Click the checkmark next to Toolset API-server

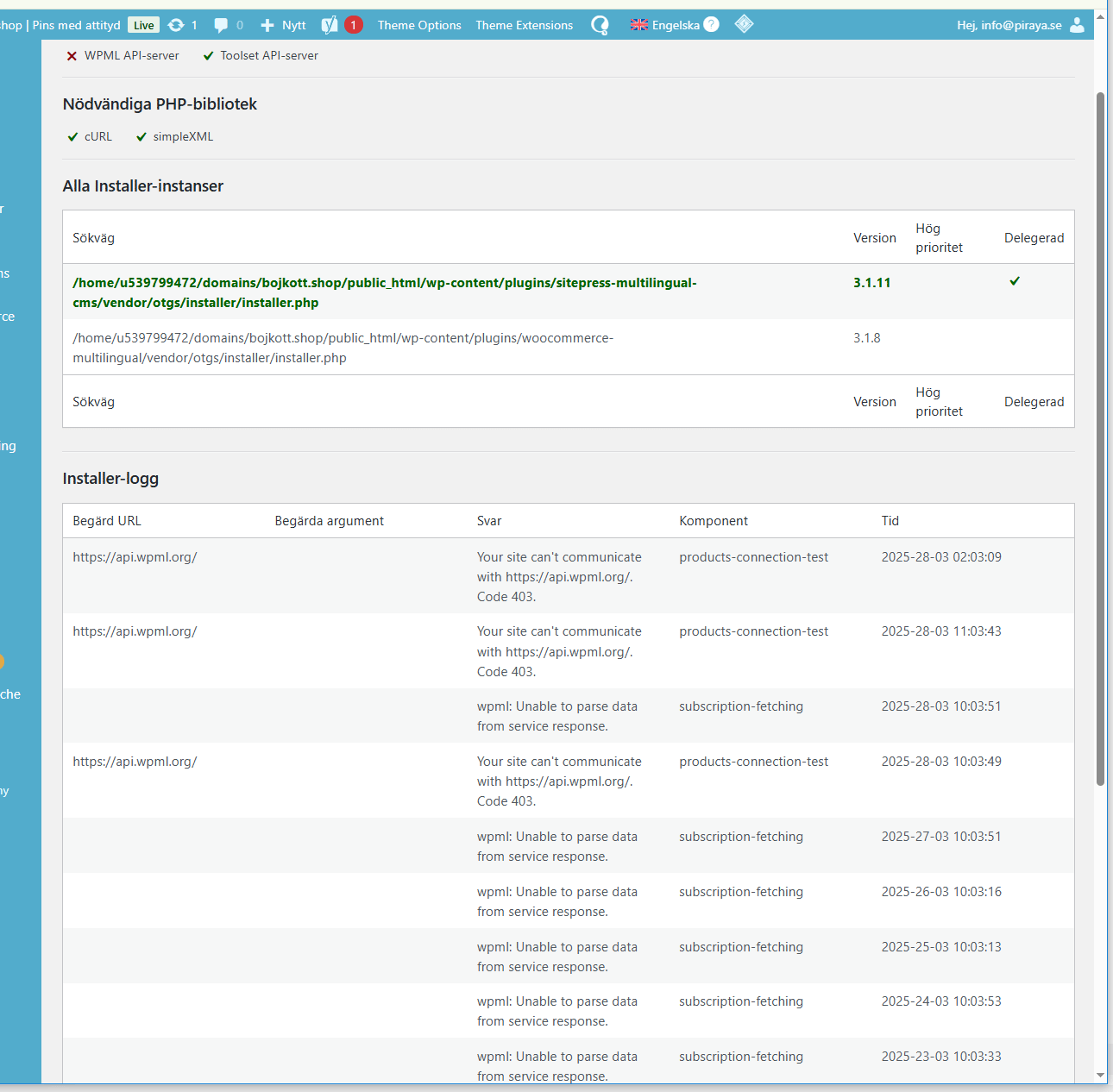pyautogui.click(x=208, y=56)
